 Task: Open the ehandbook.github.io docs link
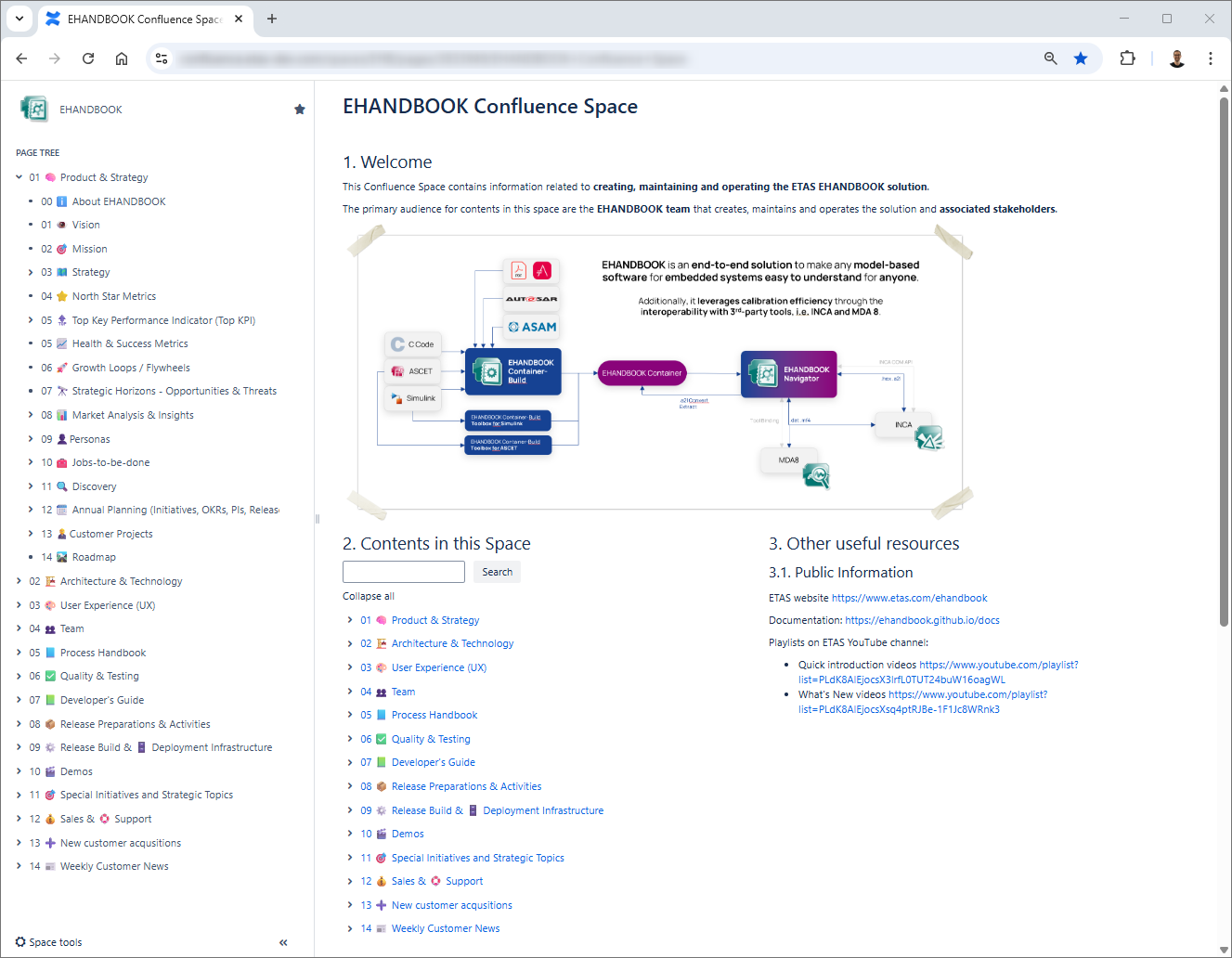(922, 620)
